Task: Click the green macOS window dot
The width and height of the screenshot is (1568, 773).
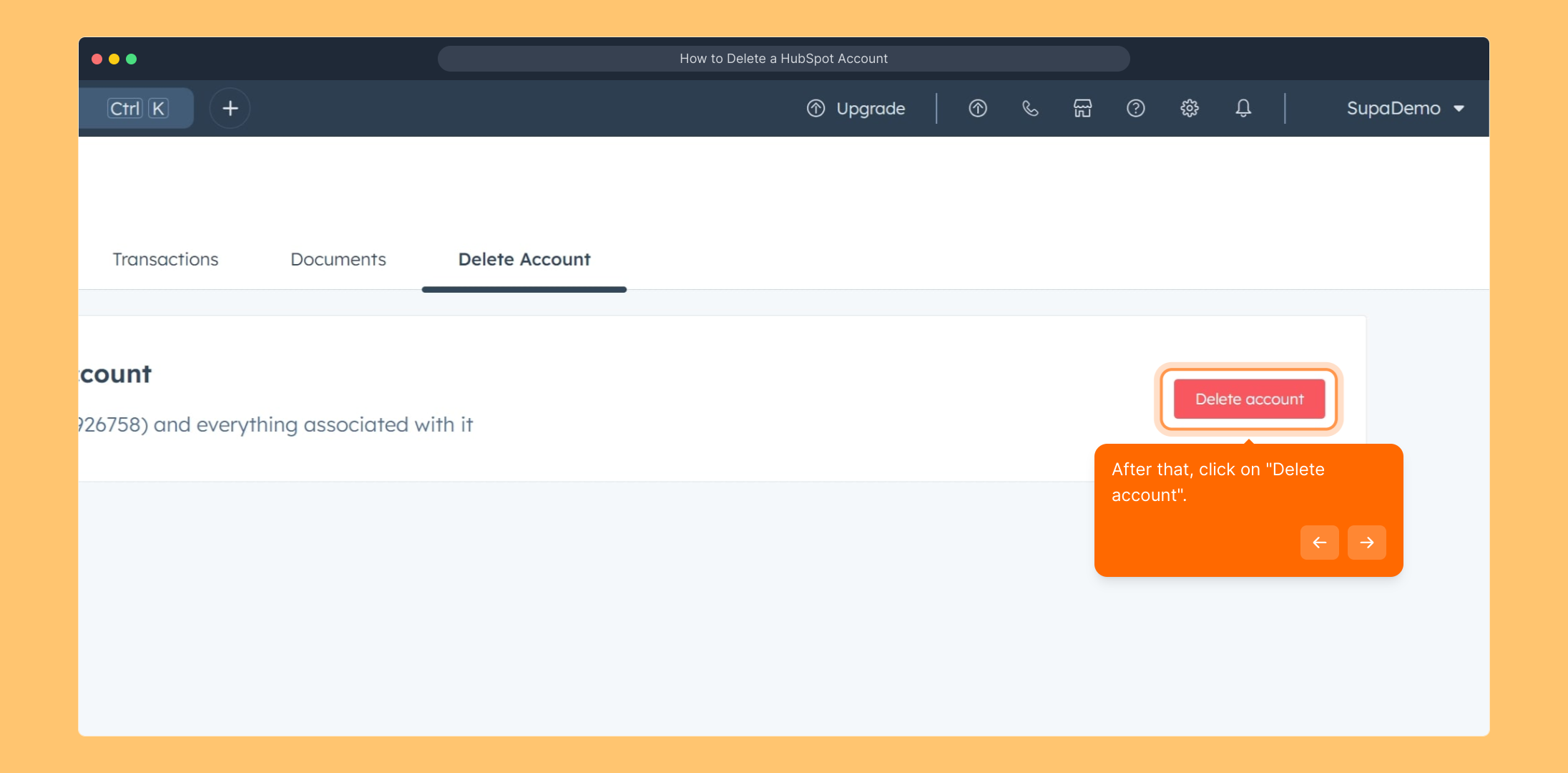Action: pos(132,59)
